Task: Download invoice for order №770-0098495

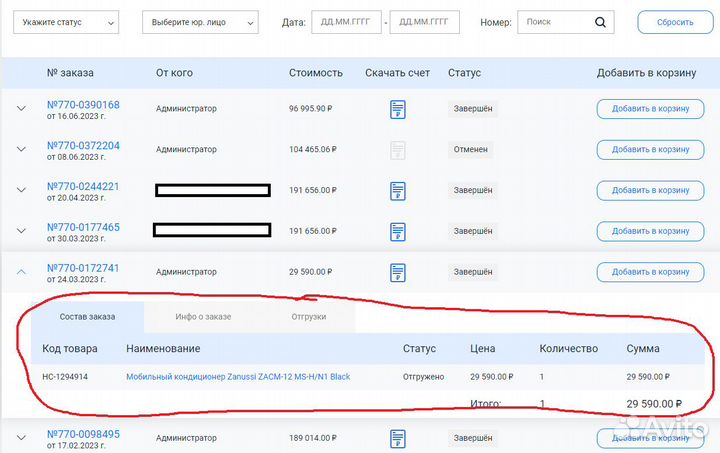Action: pos(398,439)
